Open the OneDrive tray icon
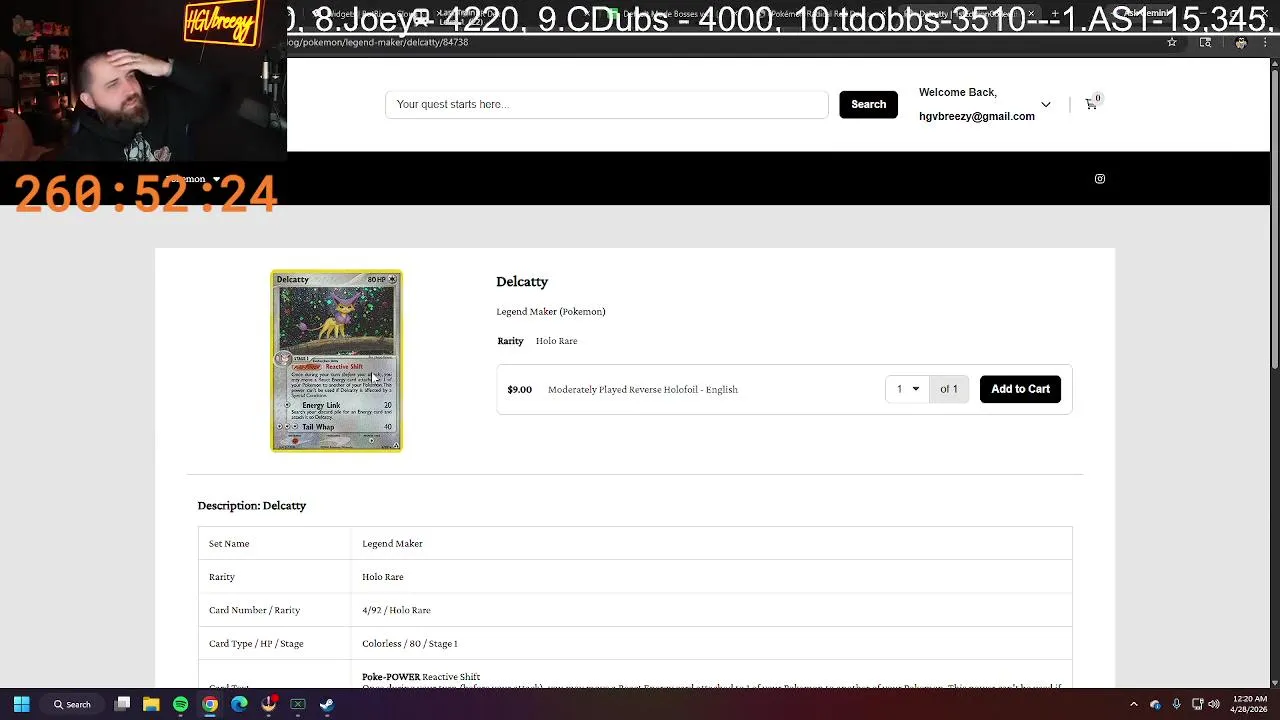The width and height of the screenshot is (1280, 720). pos(1155,704)
